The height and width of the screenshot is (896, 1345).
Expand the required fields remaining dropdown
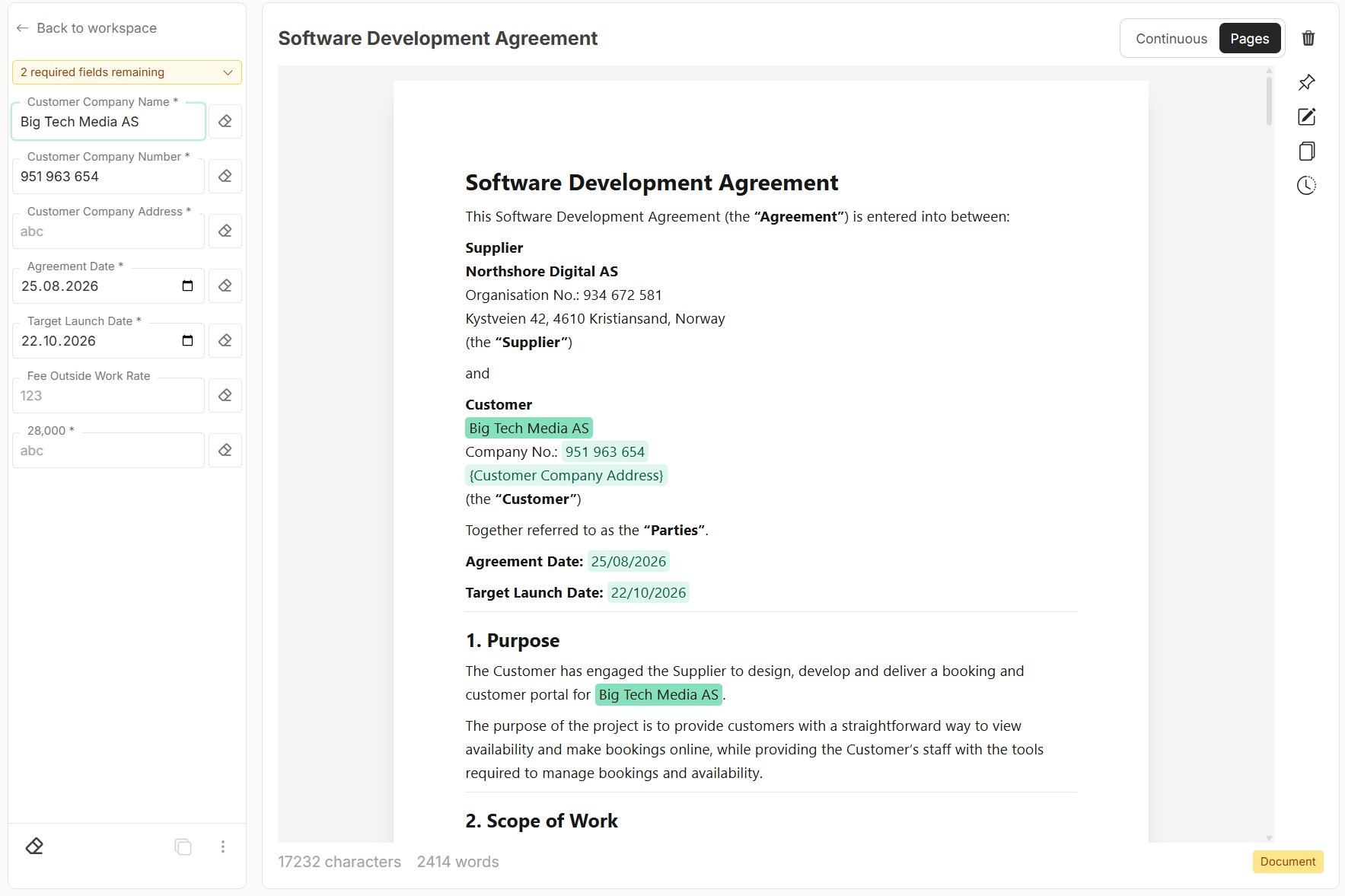click(127, 72)
